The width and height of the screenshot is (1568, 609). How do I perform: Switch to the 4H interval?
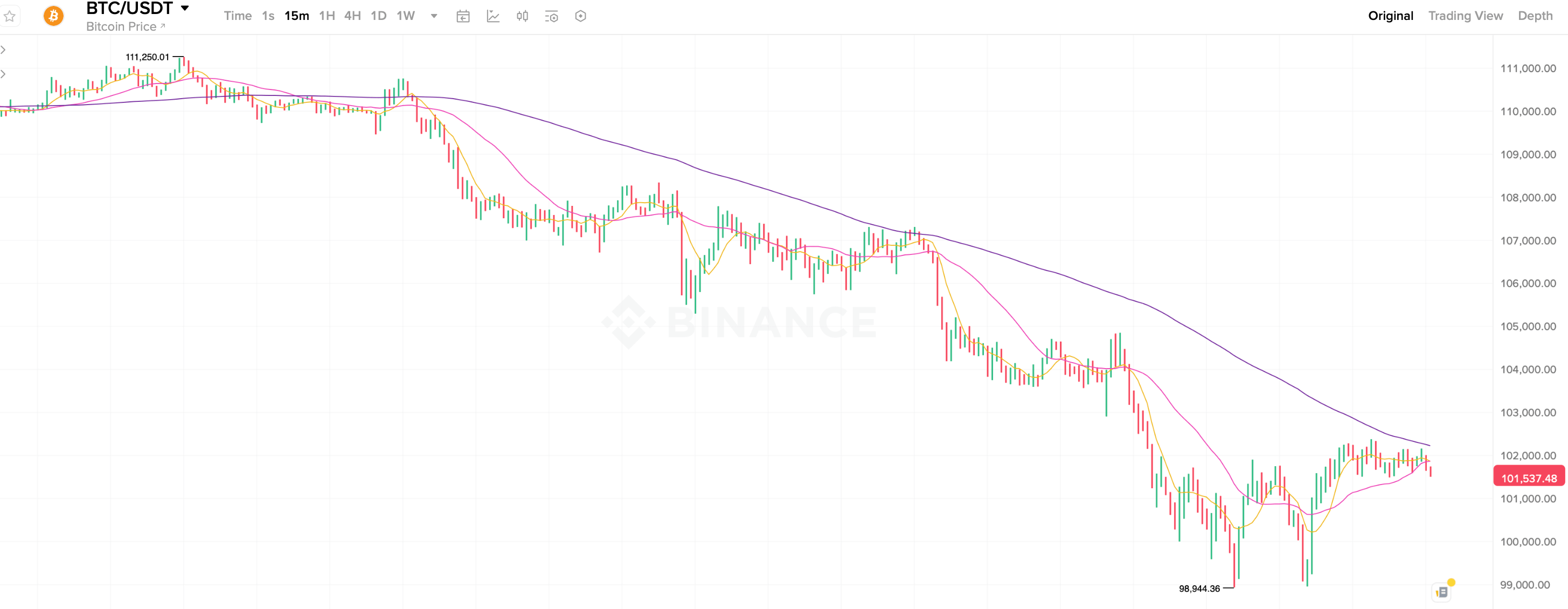pos(352,16)
